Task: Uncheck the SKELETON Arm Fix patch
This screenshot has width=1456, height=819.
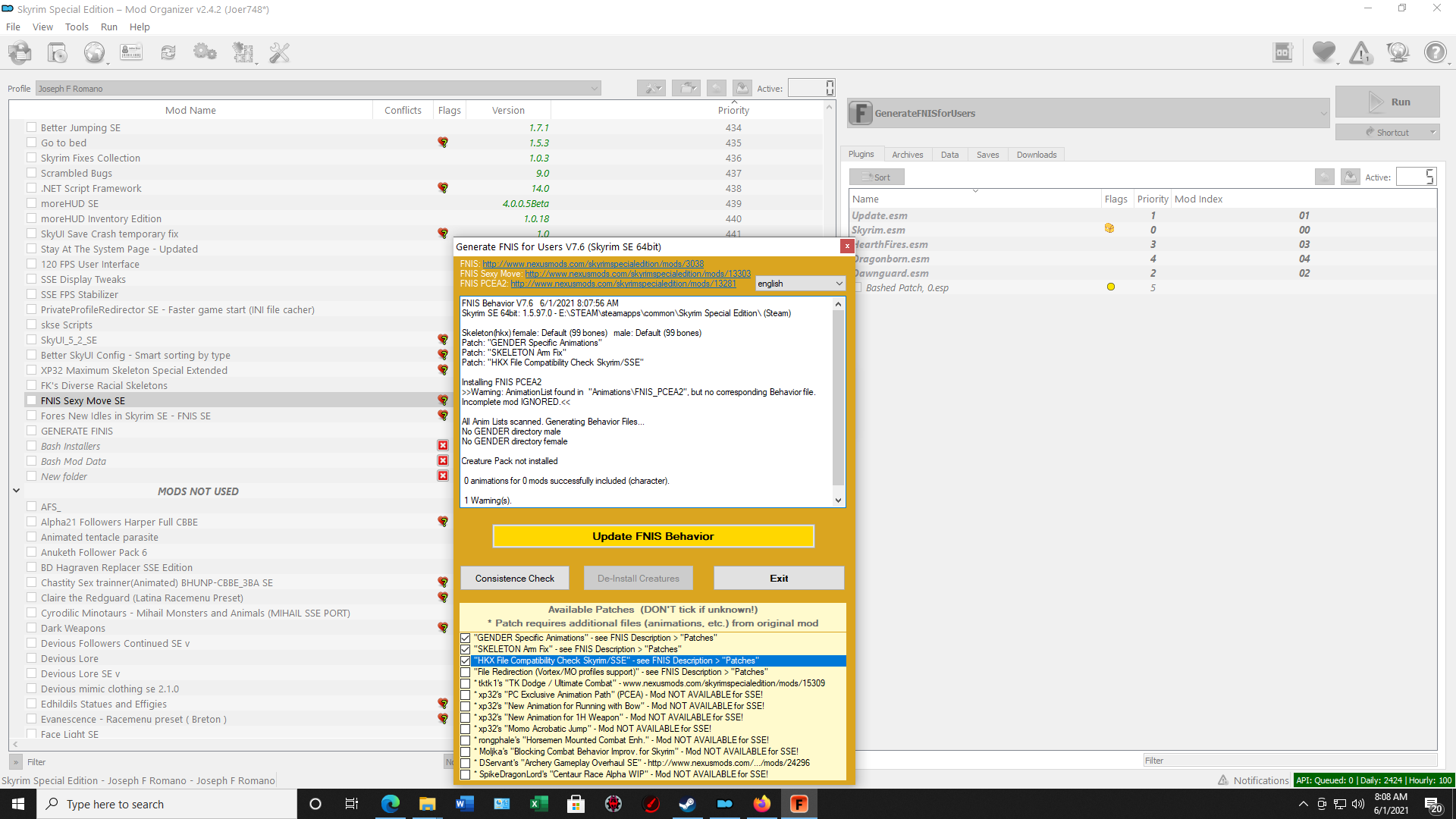Action: click(466, 650)
